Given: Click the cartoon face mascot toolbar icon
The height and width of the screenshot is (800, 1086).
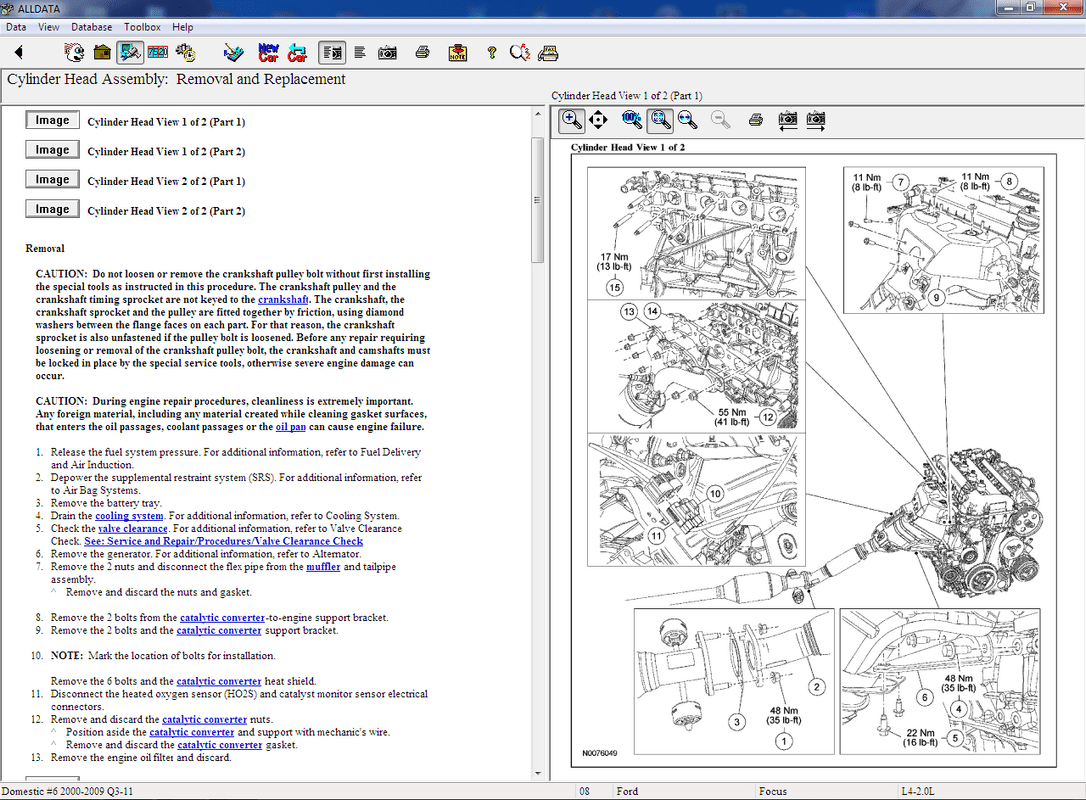Looking at the screenshot, I should [73, 53].
